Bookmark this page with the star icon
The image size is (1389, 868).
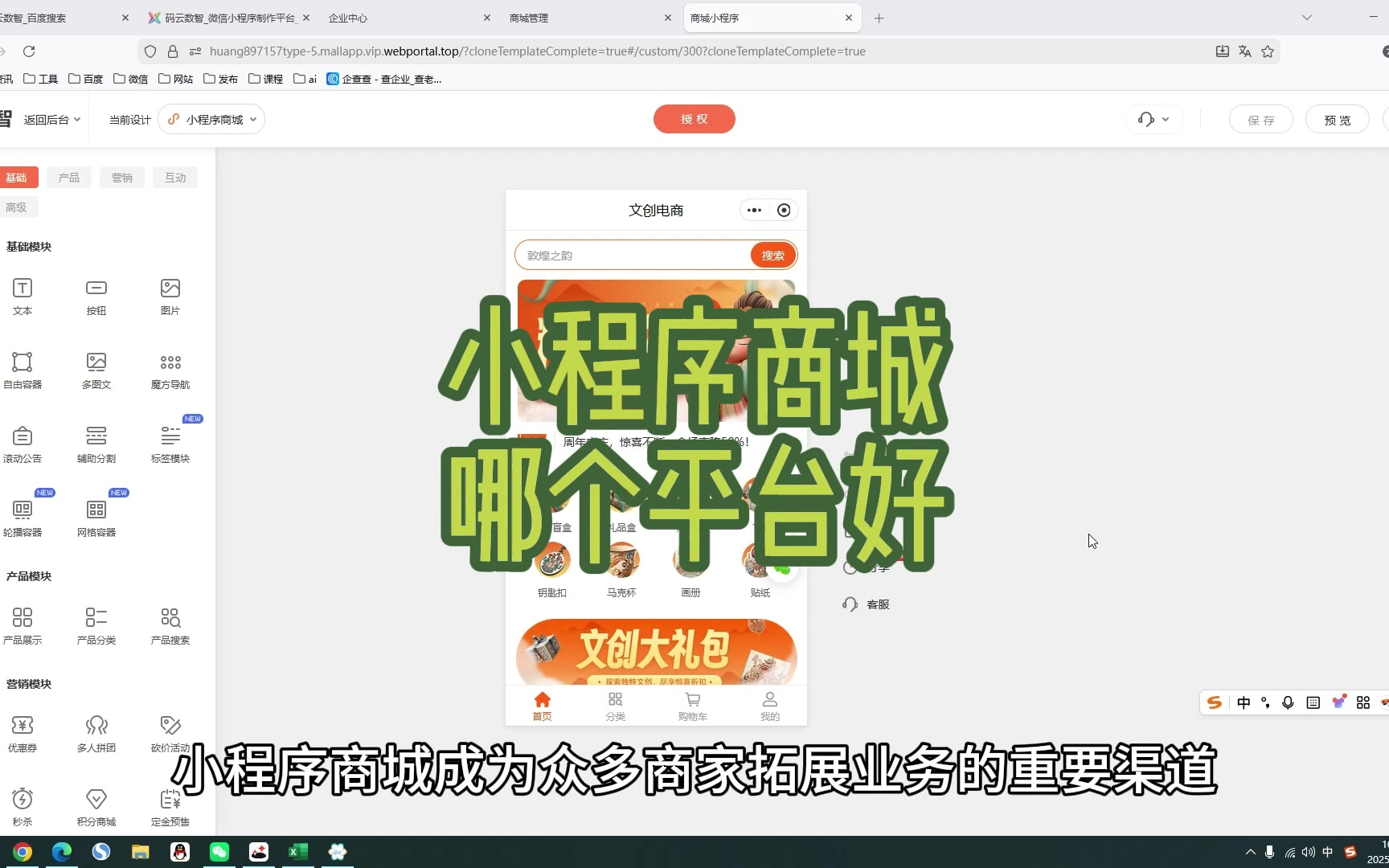point(1268,51)
